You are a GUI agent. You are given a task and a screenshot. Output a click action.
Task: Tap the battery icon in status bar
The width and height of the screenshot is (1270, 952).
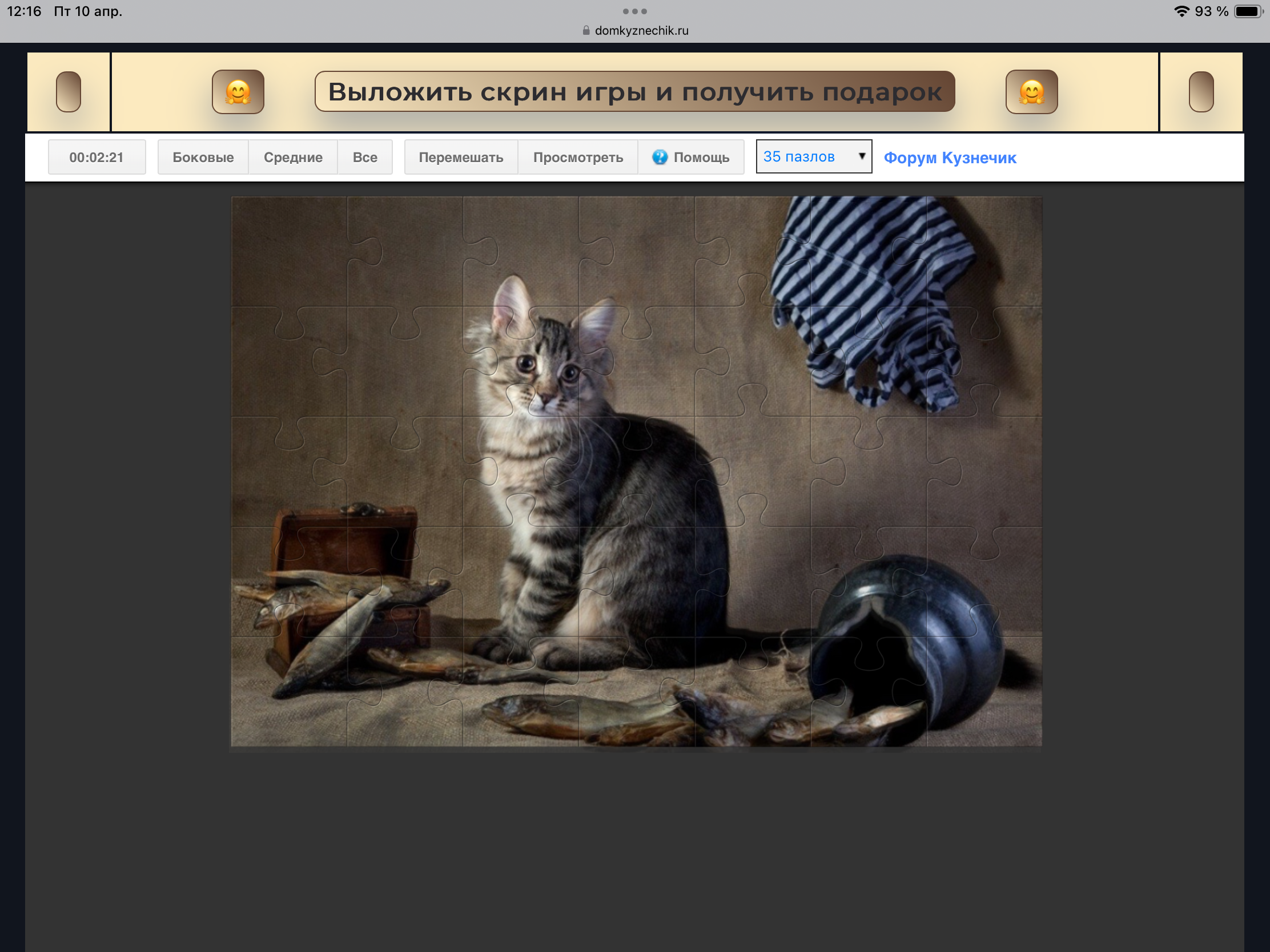pyautogui.click(x=1248, y=11)
